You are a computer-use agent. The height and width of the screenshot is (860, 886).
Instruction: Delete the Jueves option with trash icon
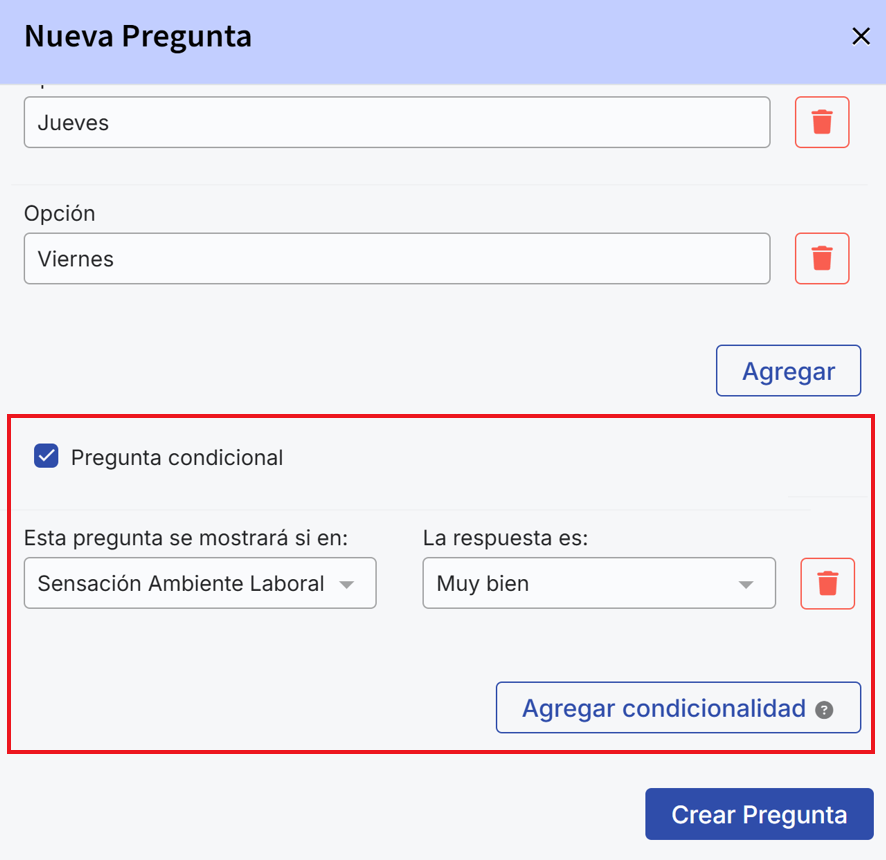pos(822,122)
